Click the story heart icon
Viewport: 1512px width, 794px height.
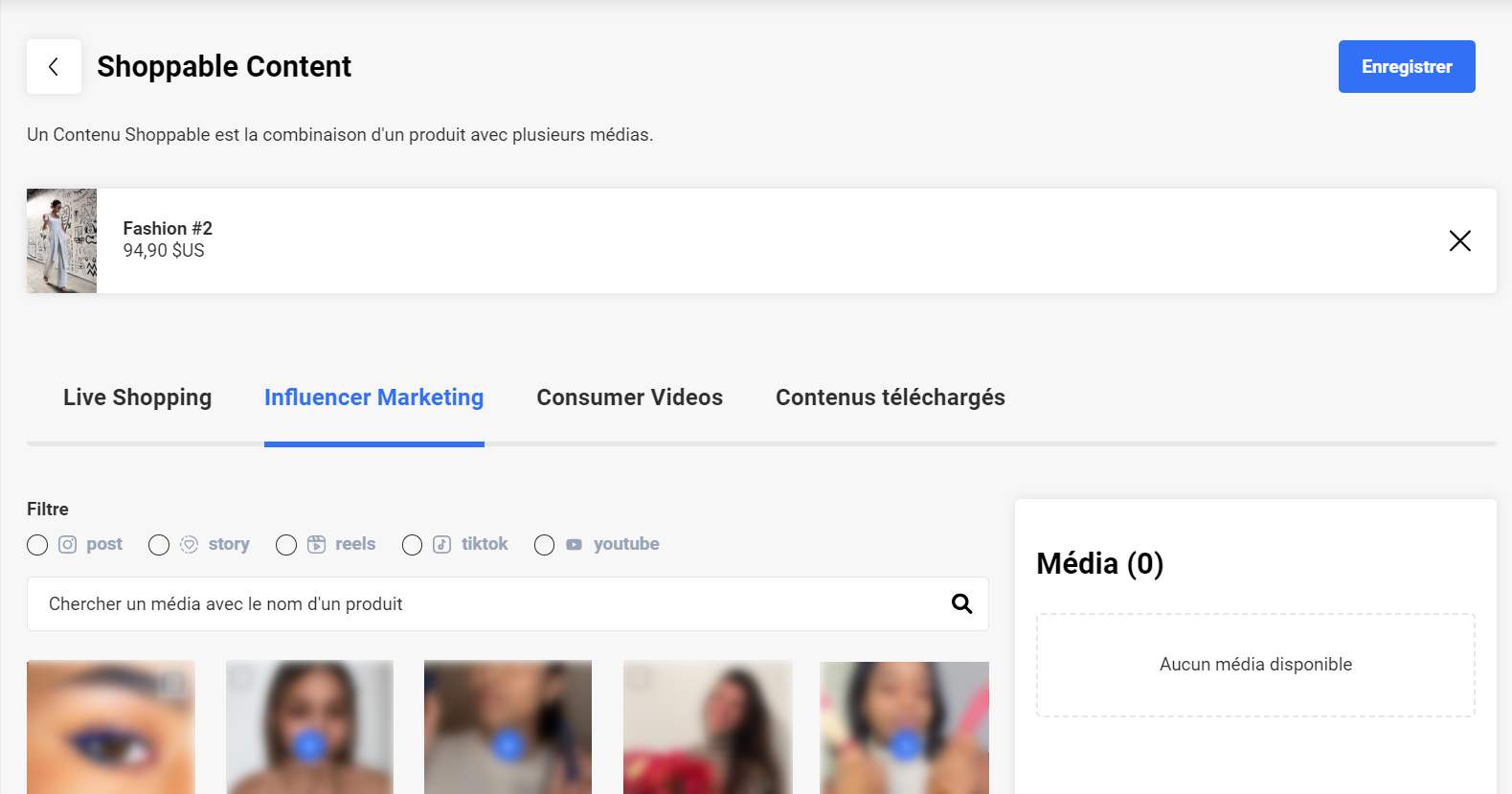click(190, 544)
